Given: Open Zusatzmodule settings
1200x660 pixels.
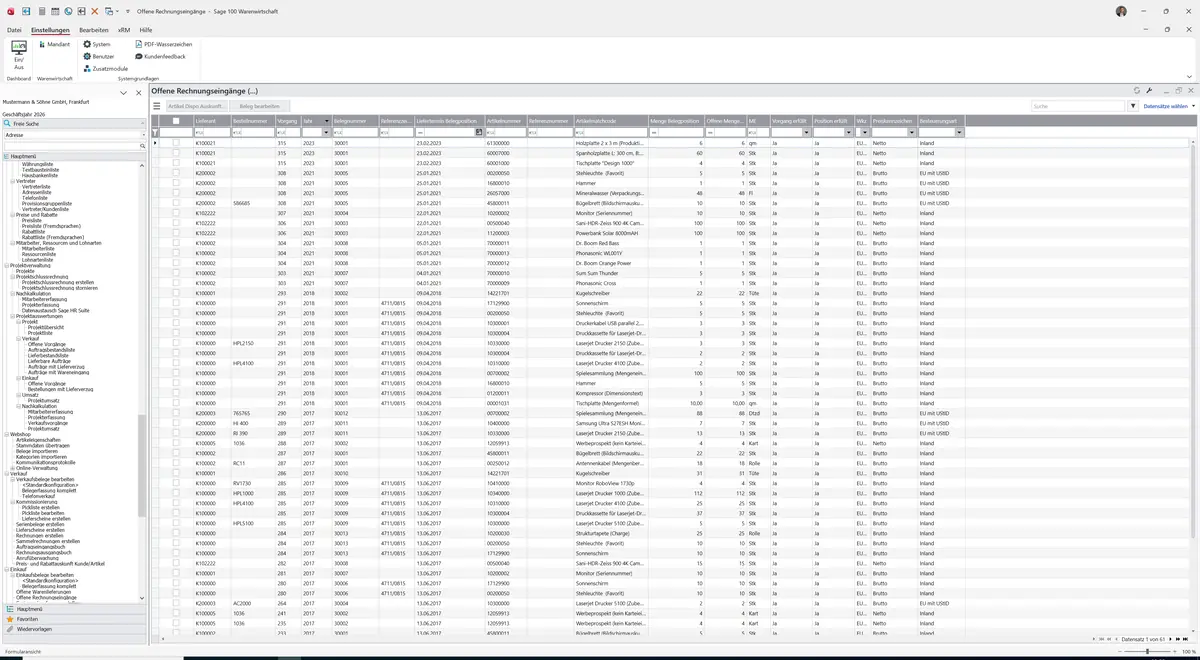Looking at the screenshot, I should [105, 69].
